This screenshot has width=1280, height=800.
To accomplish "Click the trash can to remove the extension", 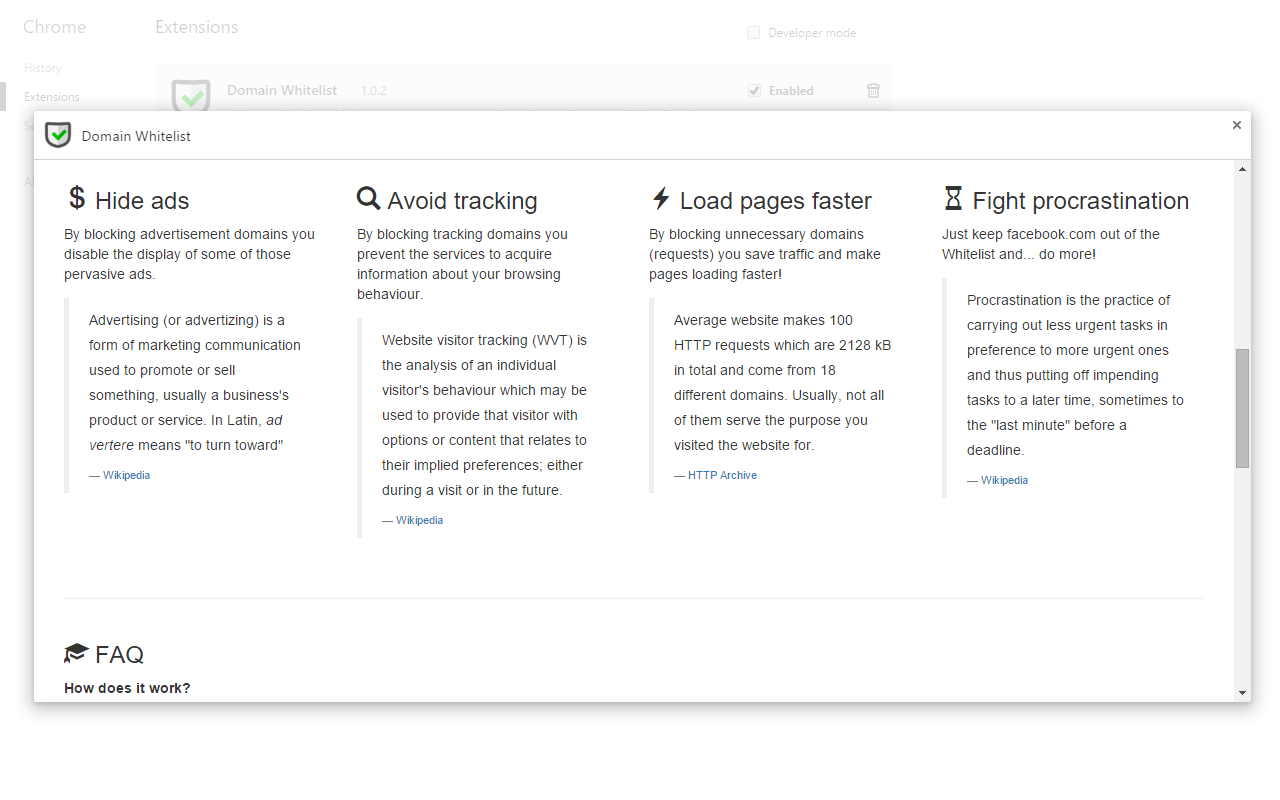I will click(x=873, y=90).
